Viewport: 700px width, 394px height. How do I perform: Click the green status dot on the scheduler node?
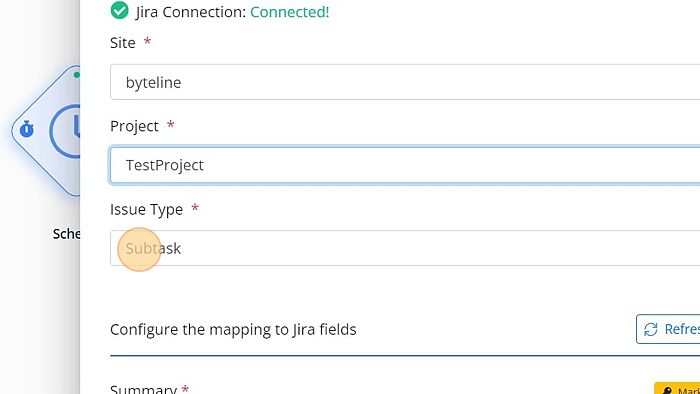tap(77, 74)
